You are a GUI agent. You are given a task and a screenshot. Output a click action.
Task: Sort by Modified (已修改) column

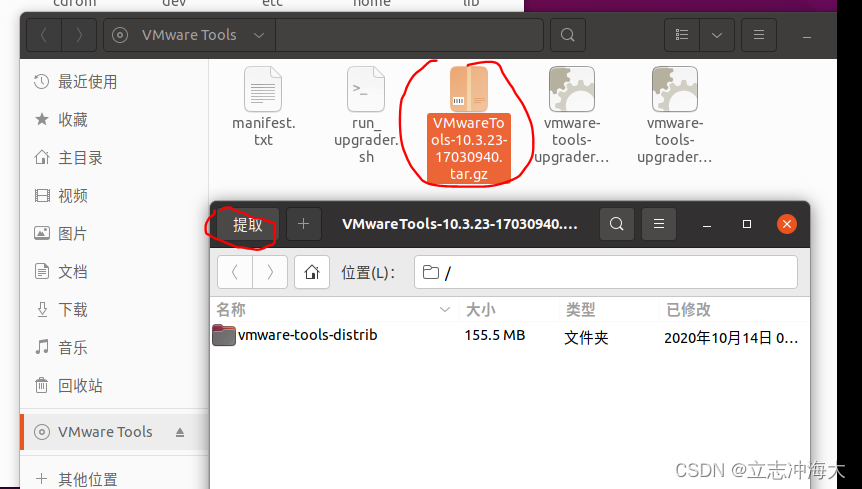click(x=688, y=310)
